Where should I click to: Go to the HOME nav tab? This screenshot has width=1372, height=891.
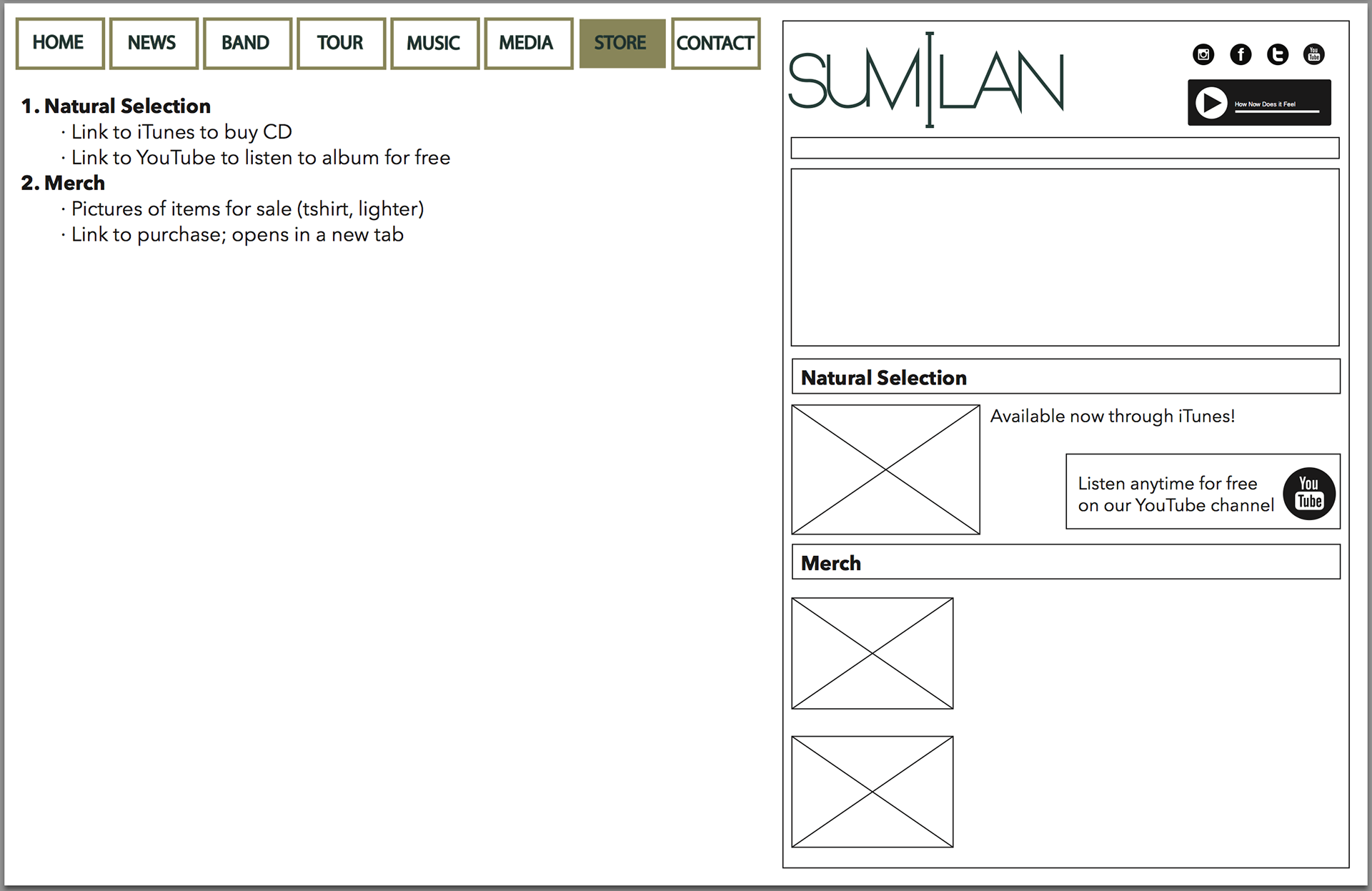[x=59, y=44]
